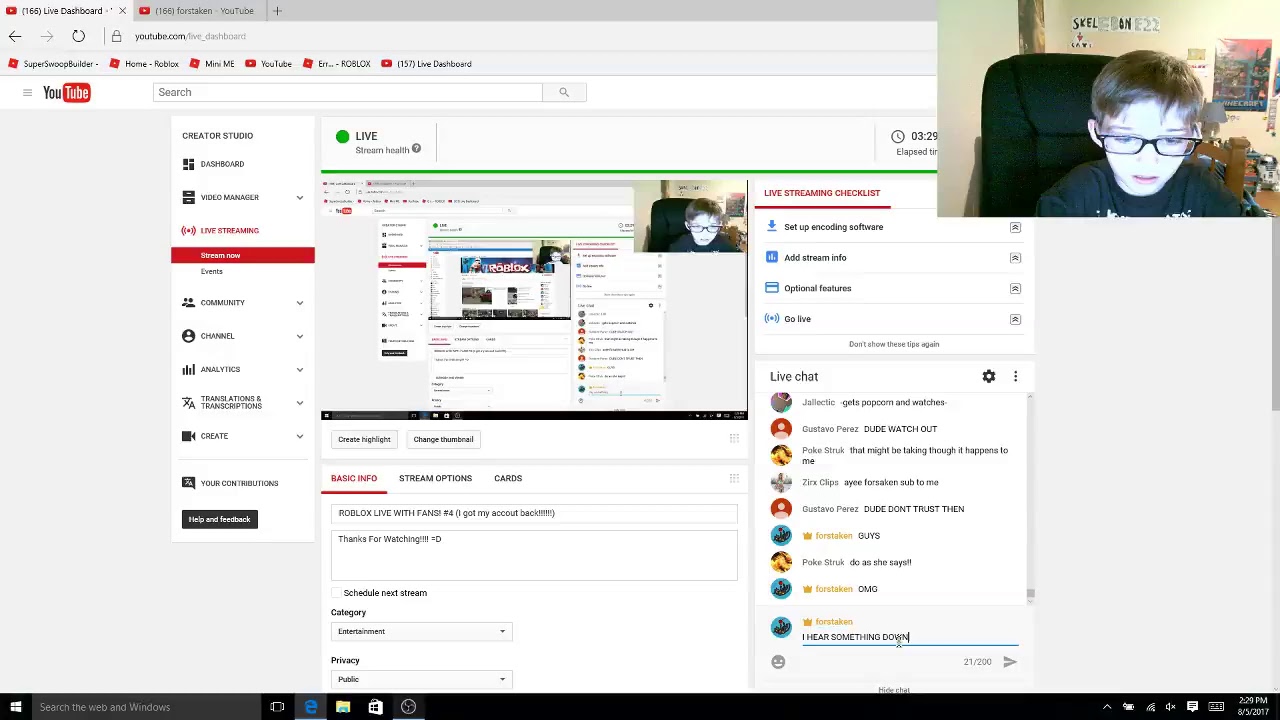Click the search magnifier button
This screenshot has height=720, width=1280.
click(563, 92)
